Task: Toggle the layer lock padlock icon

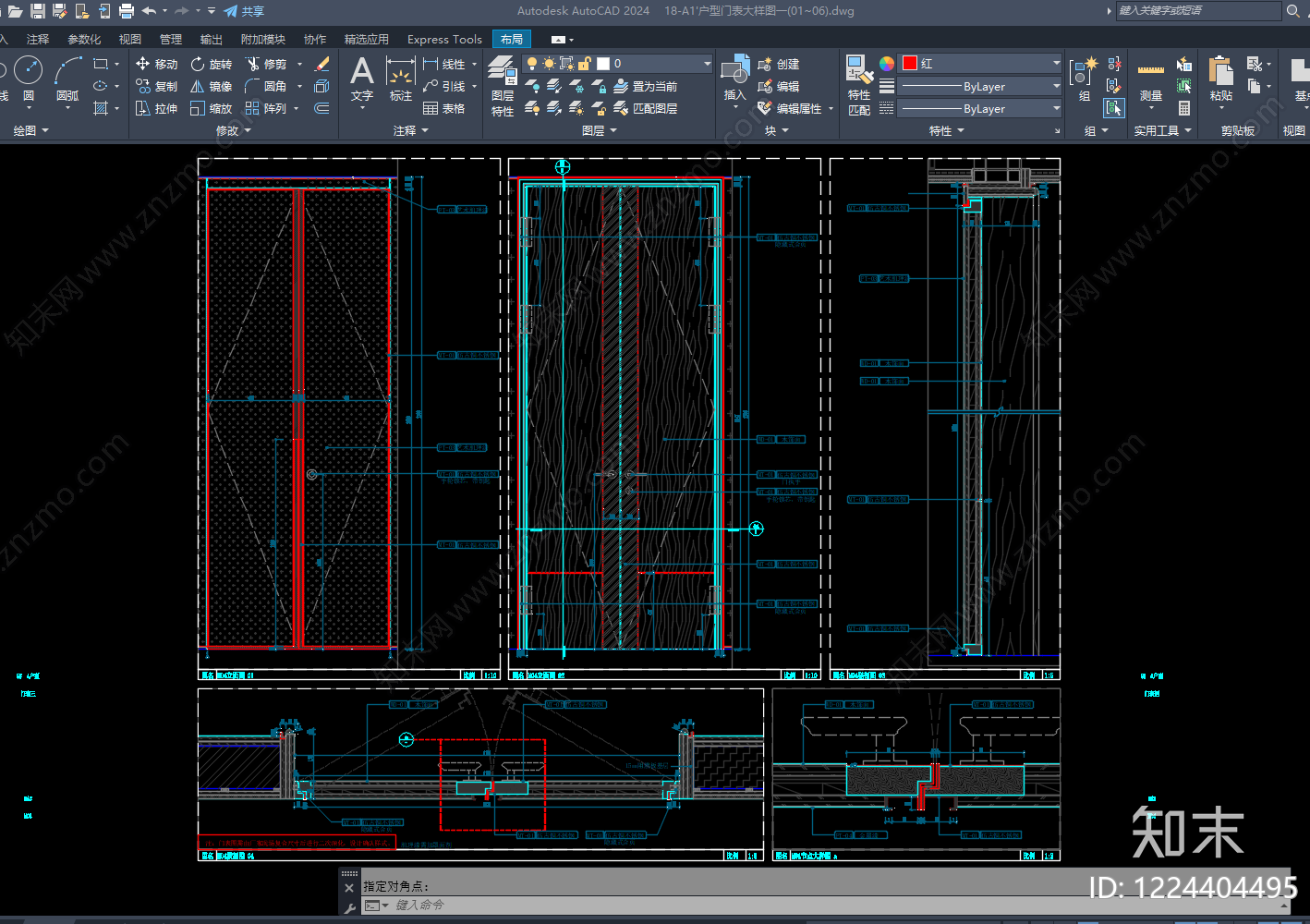Action: (x=584, y=64)
